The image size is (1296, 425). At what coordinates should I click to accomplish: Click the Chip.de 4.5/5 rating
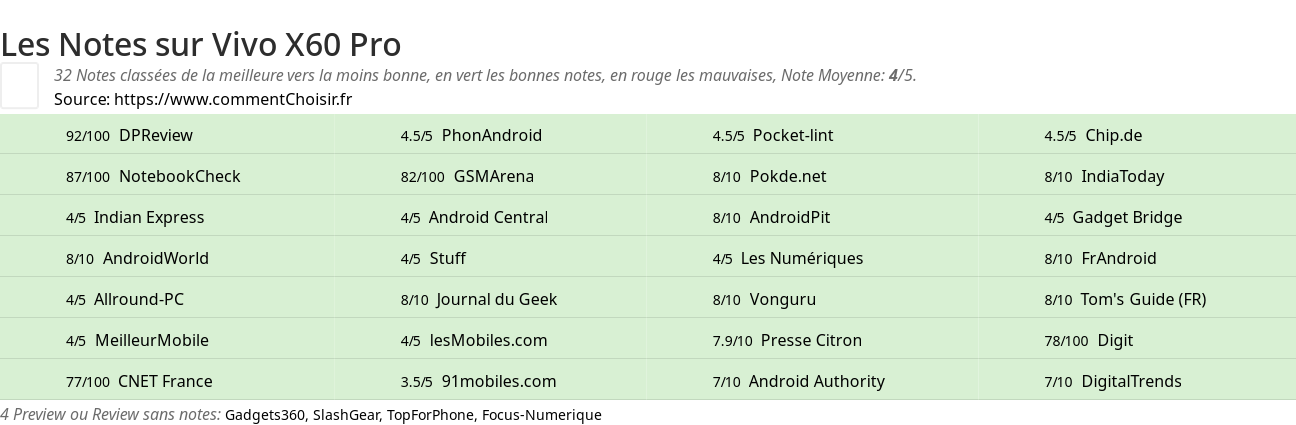pos(1093,135)
